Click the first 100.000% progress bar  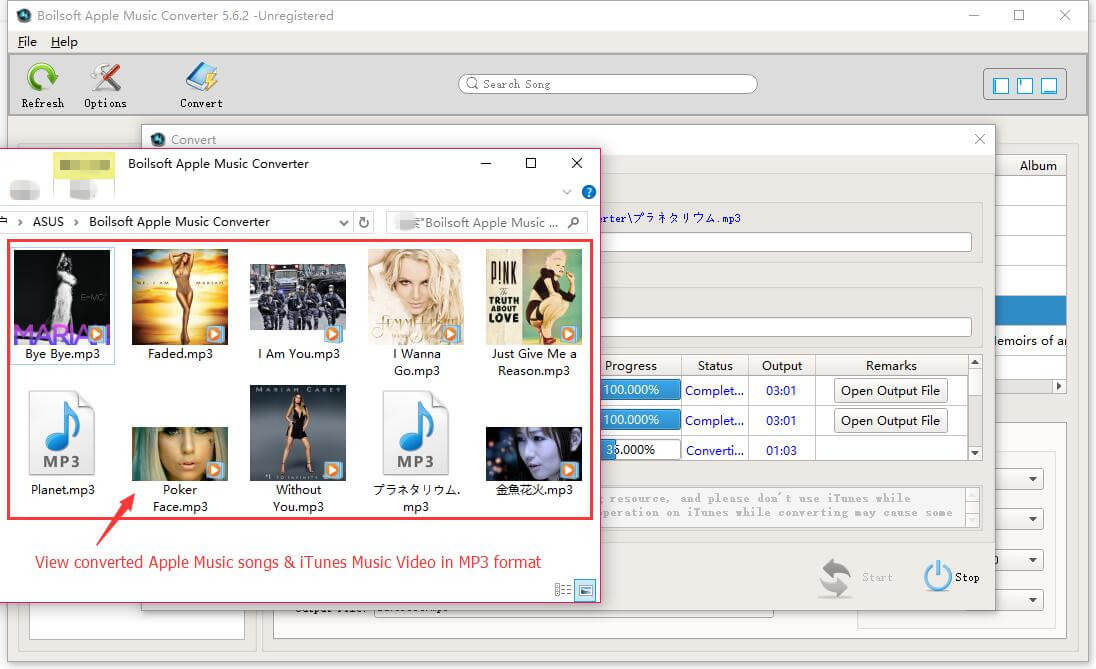(640, 390)
